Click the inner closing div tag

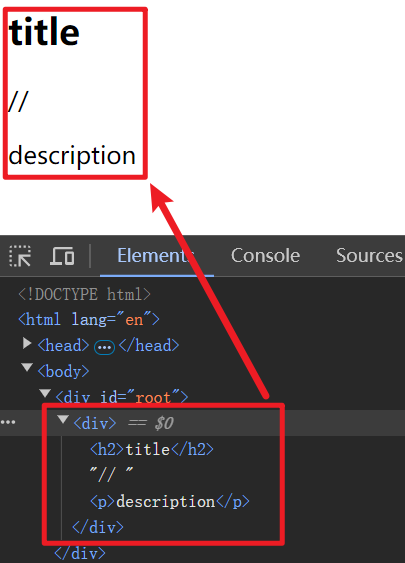[98, 527]
